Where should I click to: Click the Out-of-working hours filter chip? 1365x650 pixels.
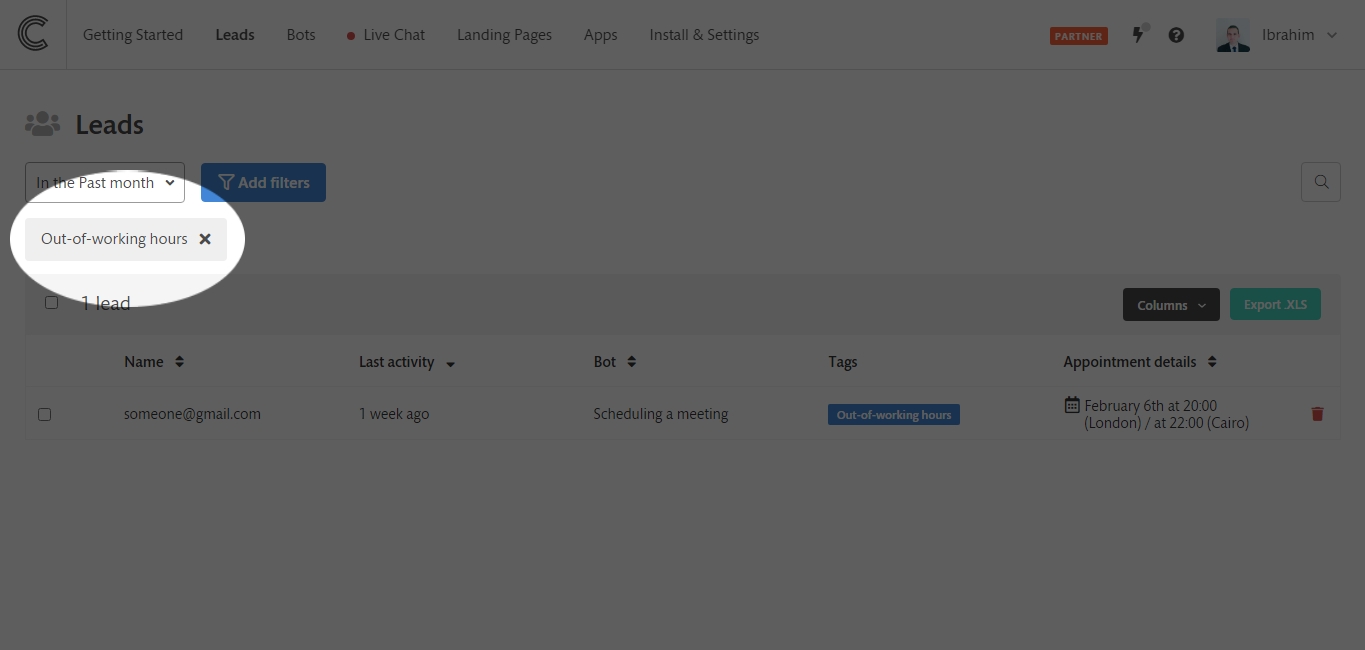(x=126, y=239)
